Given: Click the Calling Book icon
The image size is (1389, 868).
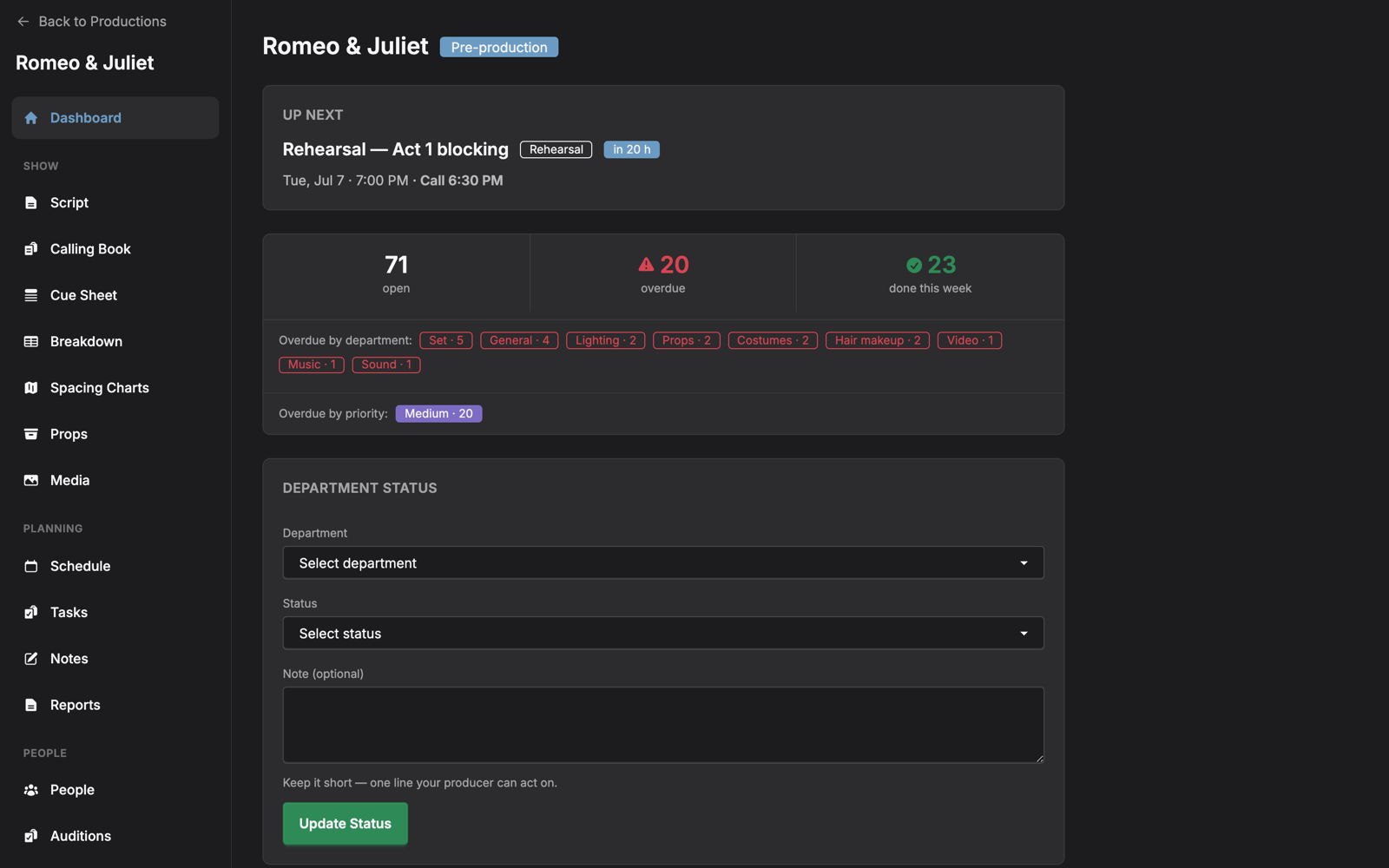Looking at the screenshot, I should tap(31, 249).
